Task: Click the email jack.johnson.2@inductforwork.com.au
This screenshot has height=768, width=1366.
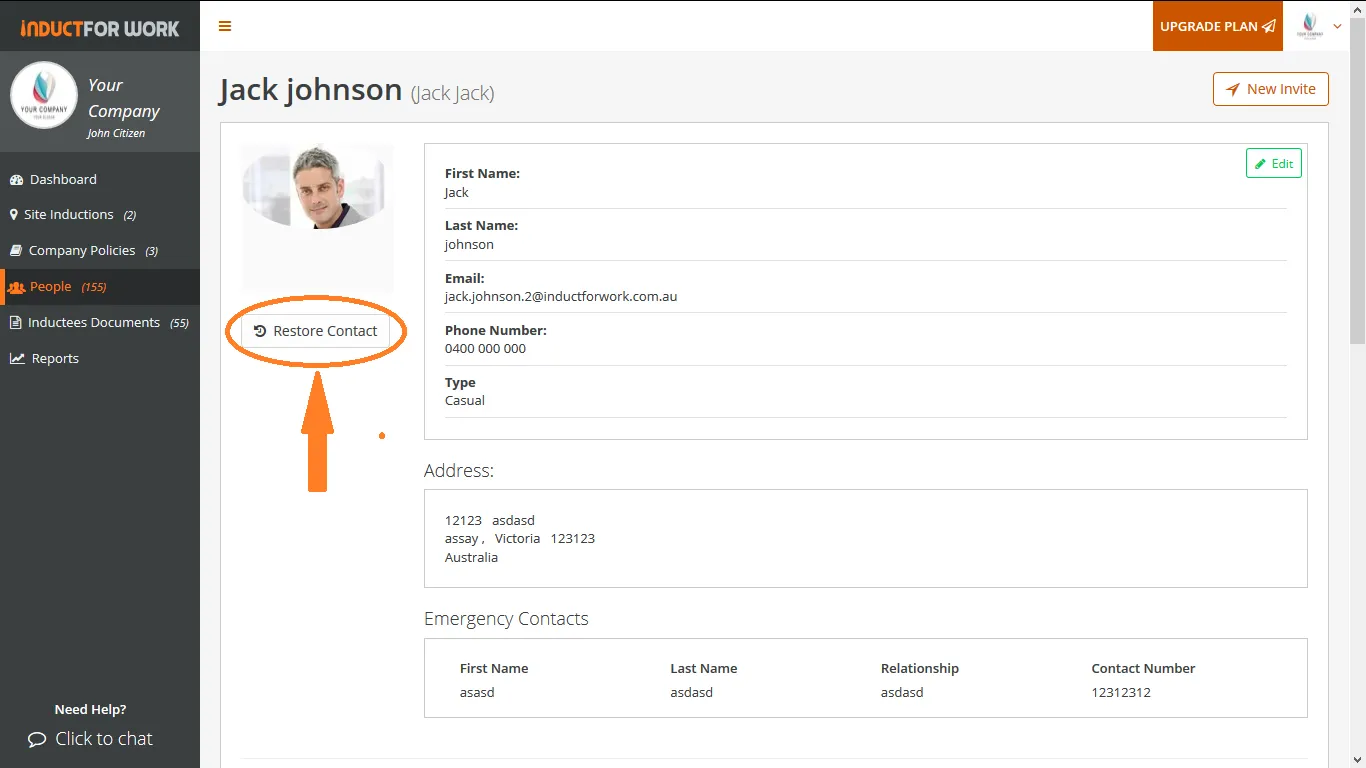Action: pyautogui.click(x=561, y=297)
